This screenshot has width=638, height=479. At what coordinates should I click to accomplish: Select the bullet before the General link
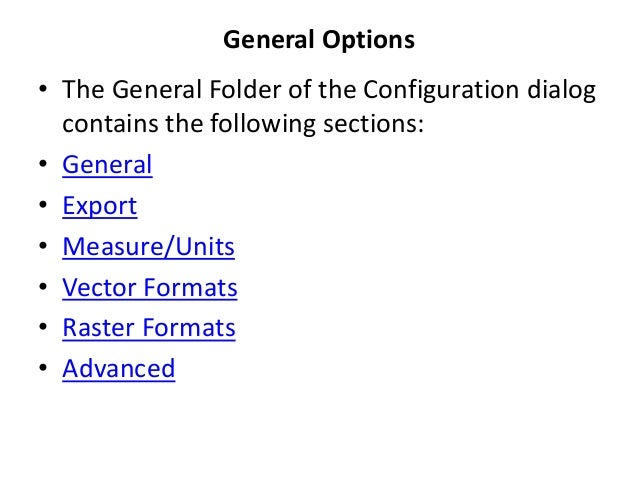(x=43, y=164)
